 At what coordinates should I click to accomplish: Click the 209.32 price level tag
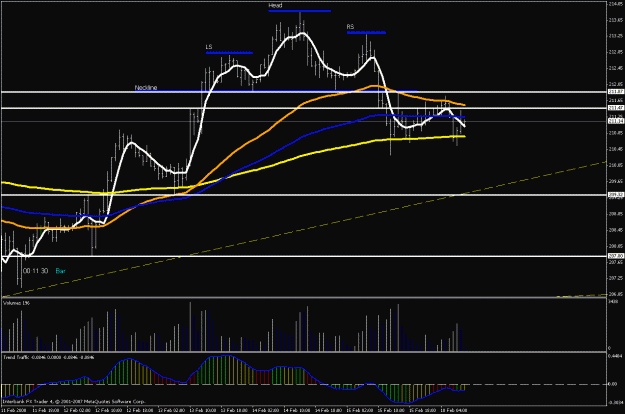click(616, 194)
